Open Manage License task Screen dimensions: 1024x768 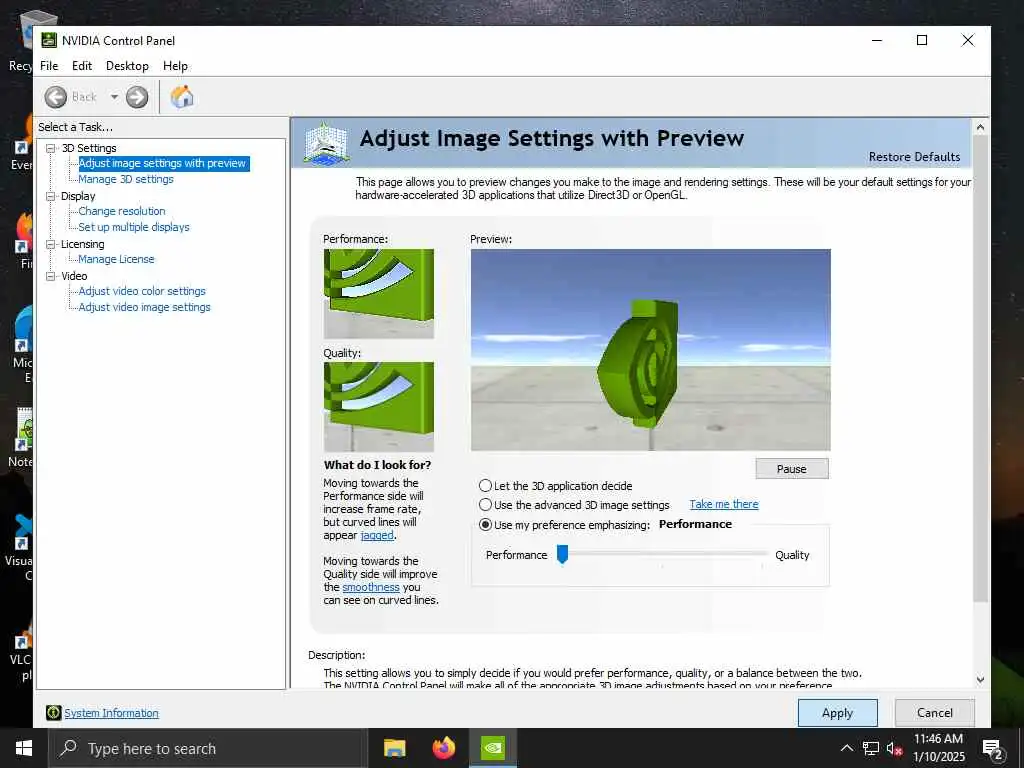[116, 259]
